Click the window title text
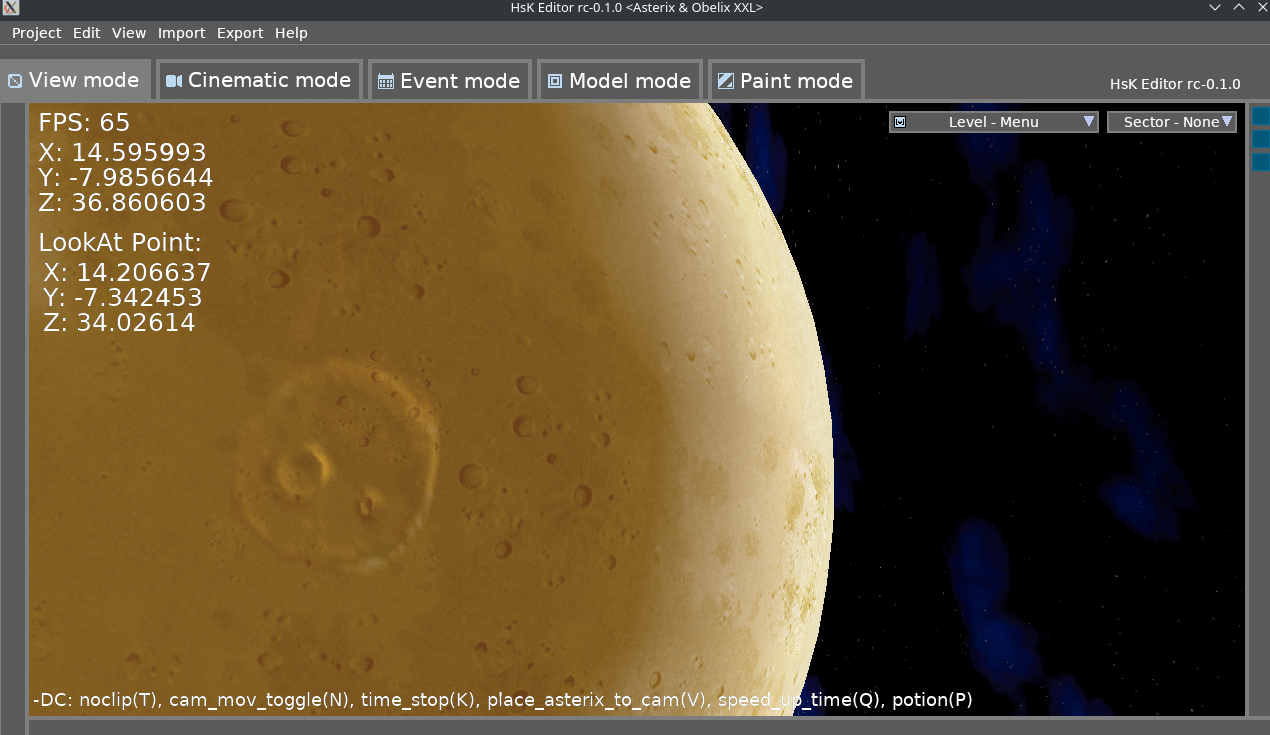The width and height of the screenshot is (1270, 735). click(636, 8)
